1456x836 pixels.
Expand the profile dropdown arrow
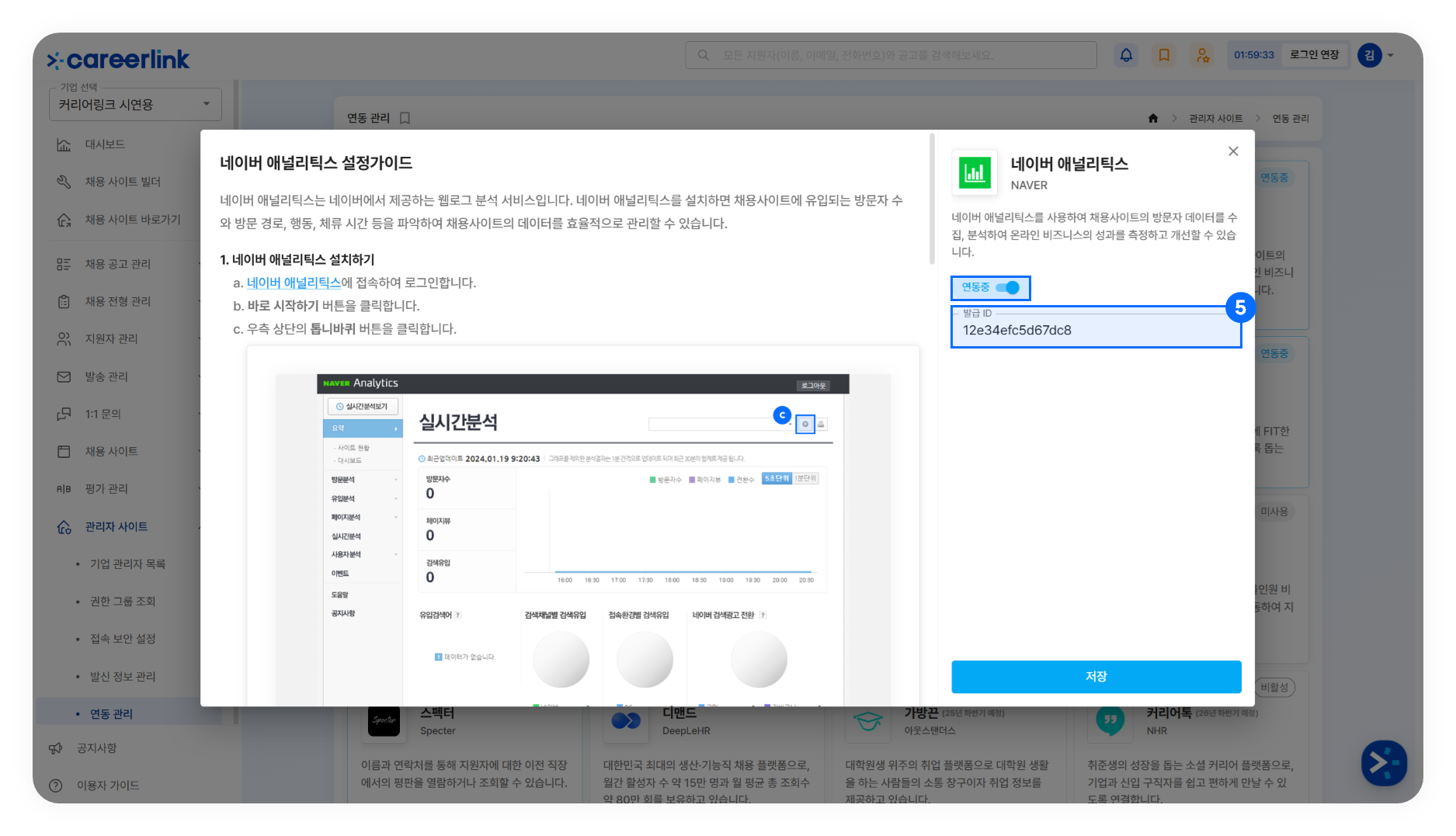coord(1391,55)
